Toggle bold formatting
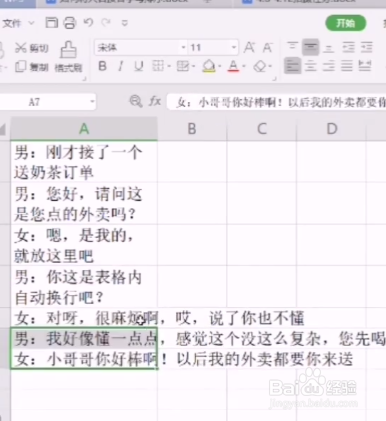This screenshot has width=386, height=421. pos(103,66)
